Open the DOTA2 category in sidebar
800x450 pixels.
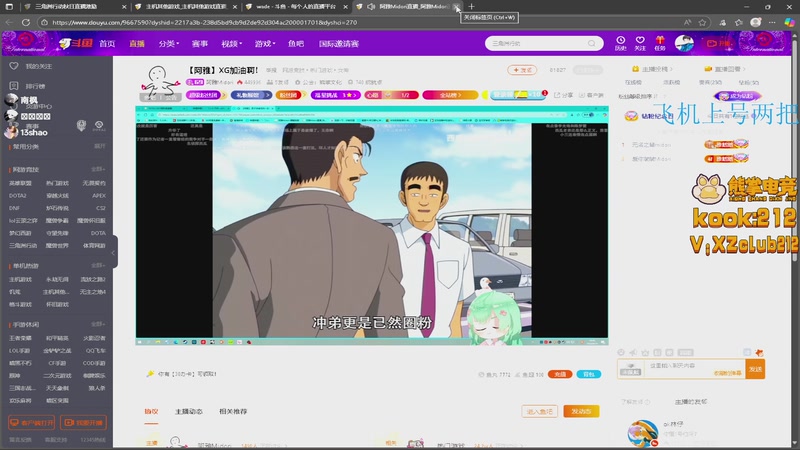click(x=17, y=195)
